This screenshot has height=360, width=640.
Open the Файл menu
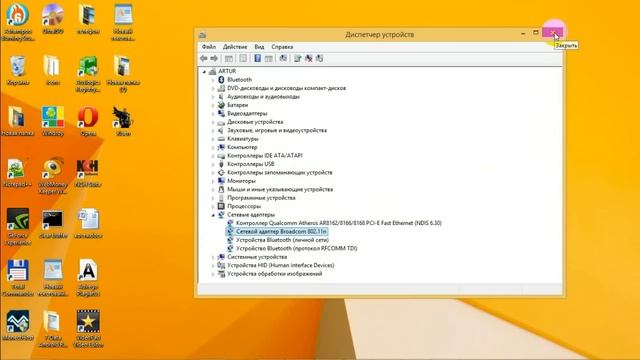(x=209, y=47)
